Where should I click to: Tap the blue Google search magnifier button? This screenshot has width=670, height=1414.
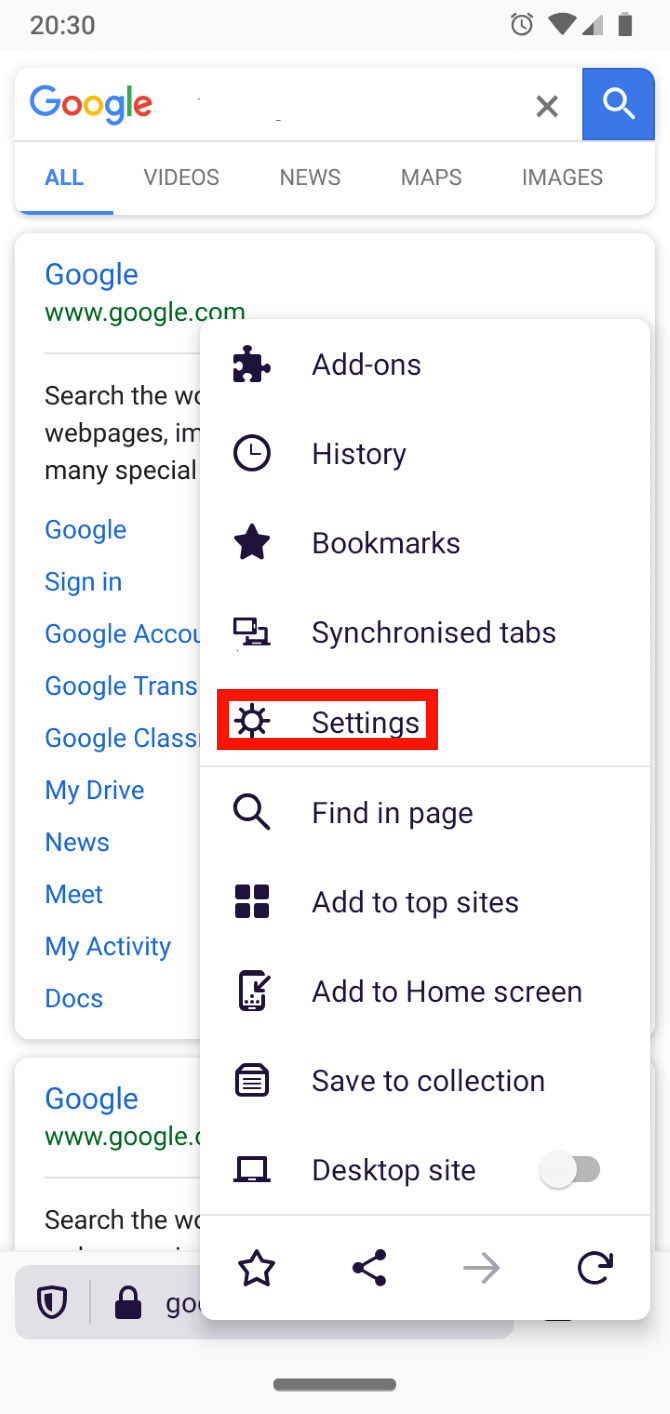tap(618, 104)
